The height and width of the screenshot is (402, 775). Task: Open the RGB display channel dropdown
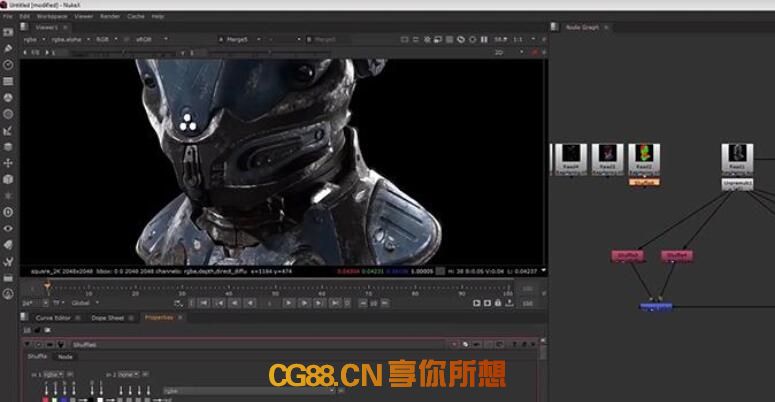(x=107, y=39)
